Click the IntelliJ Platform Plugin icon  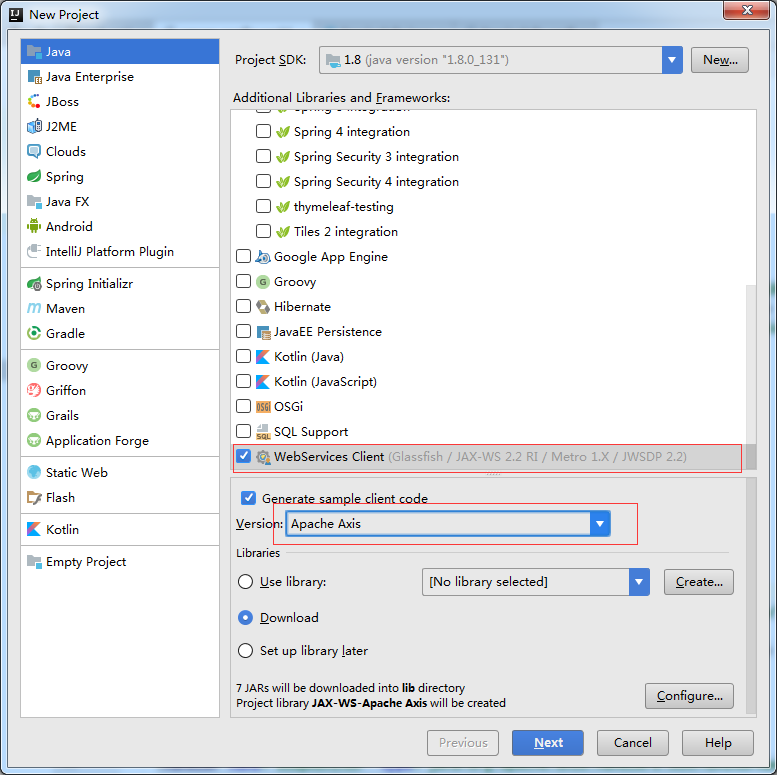(34, 251)
